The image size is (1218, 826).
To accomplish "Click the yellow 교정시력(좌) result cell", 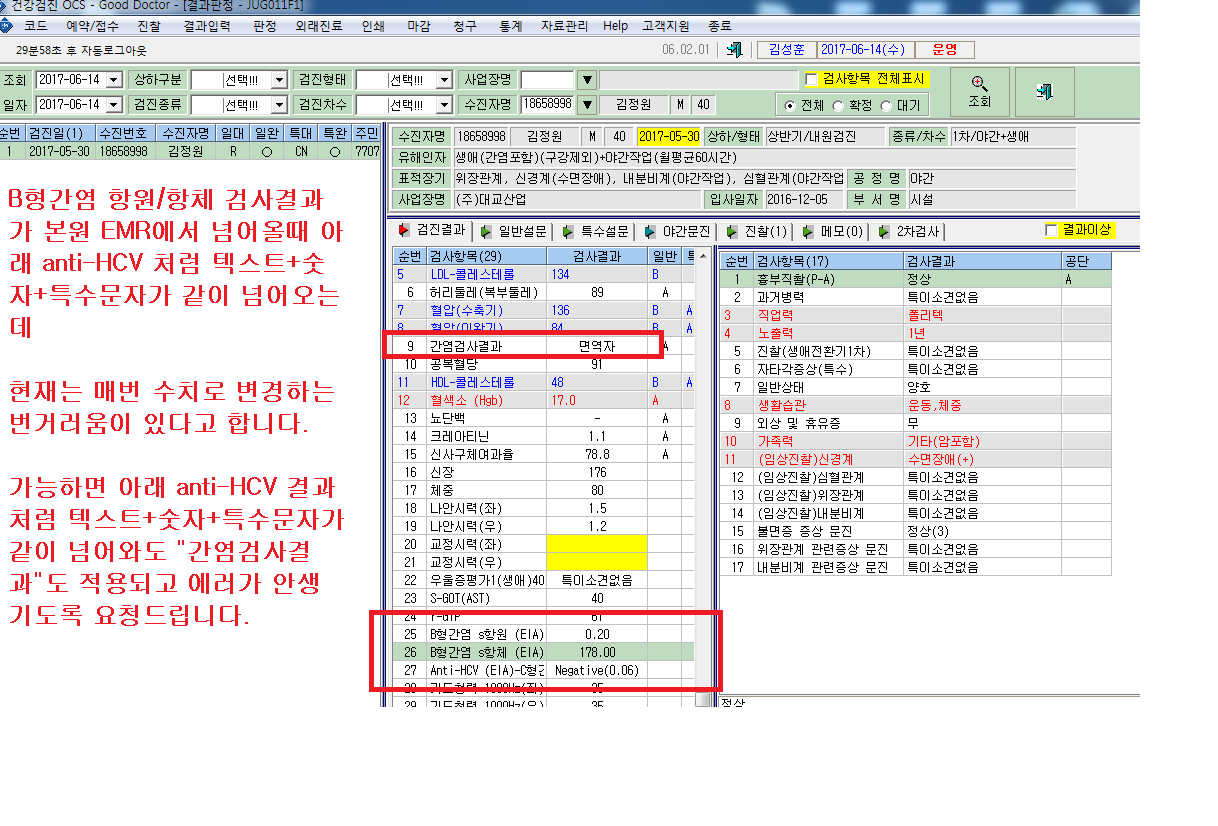I will tap(596, 544).
